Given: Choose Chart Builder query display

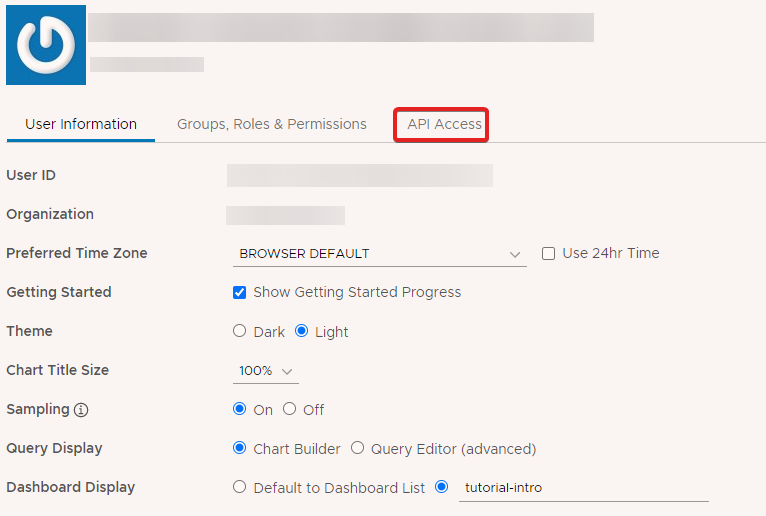Looking at the screenshot, I should pyautogui.click(x=239, y=448).
